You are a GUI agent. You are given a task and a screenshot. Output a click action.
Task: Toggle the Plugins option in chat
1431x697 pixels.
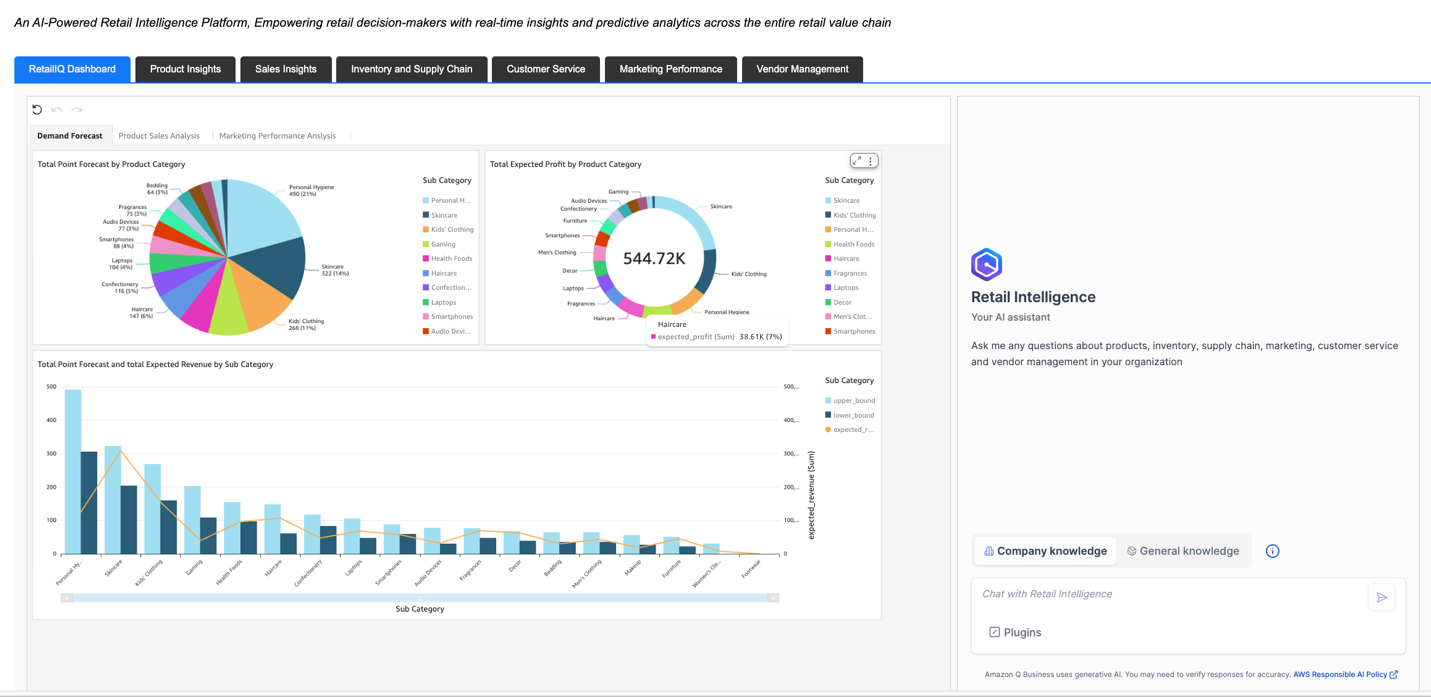tap(1015, 632)
